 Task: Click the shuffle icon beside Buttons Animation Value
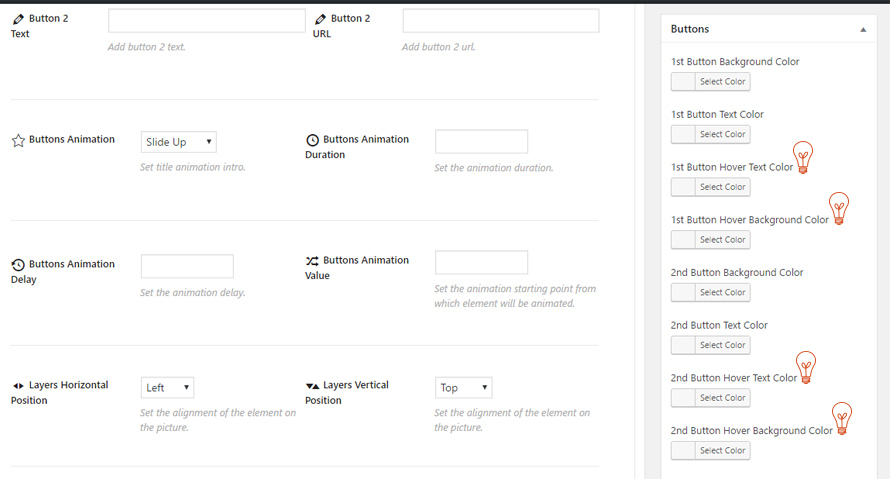[312, 261]
